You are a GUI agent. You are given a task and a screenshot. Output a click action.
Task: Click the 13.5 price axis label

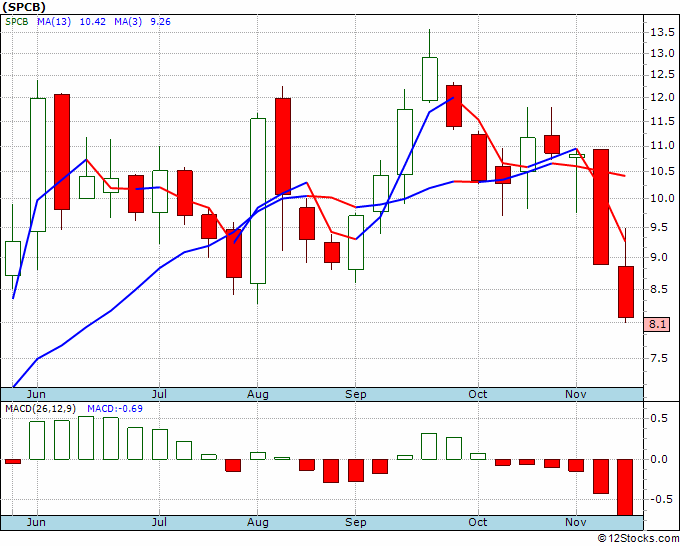pyautogui.click(x=662, y=33)
